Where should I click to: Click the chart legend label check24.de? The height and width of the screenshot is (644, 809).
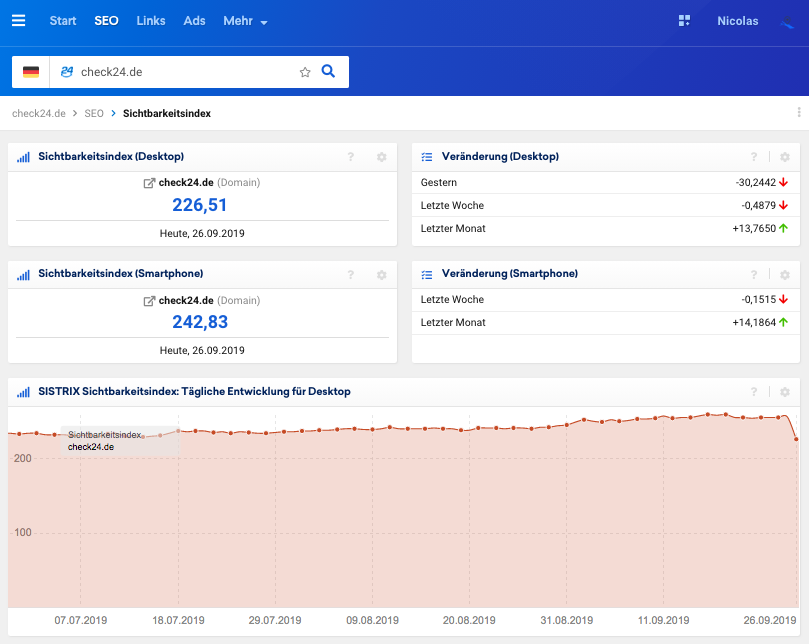coord(91,447)
